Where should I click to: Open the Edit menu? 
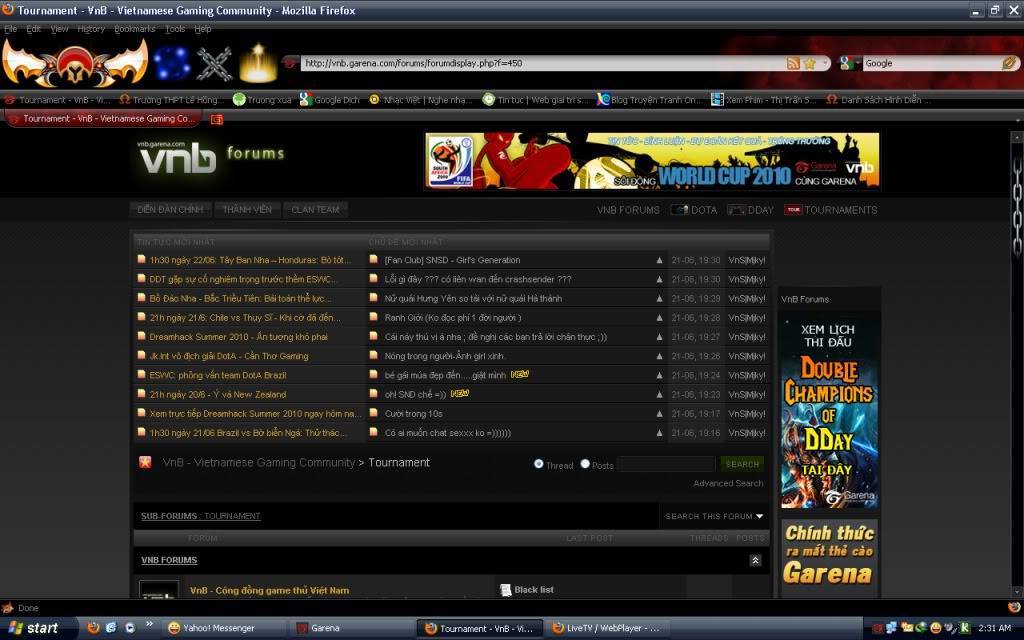point(34,29)
